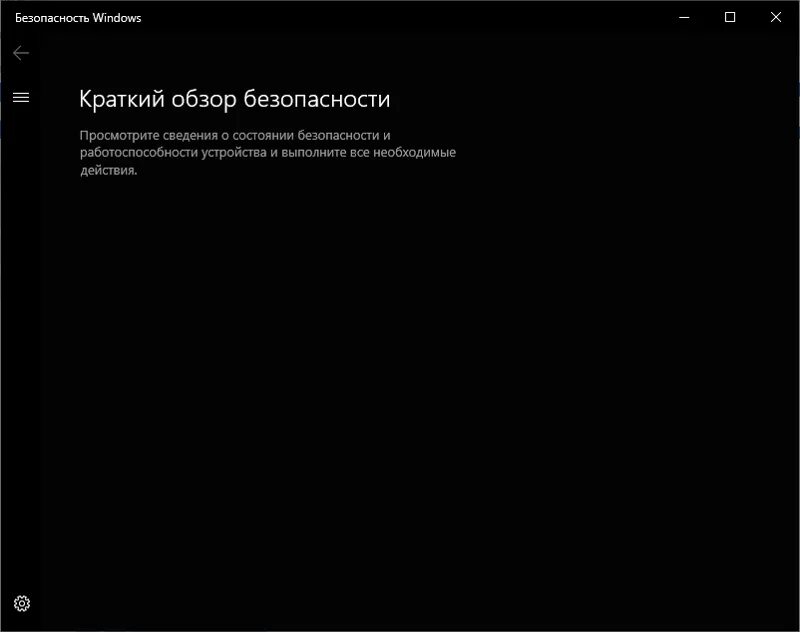Click the Безопасность Windows window title

click(x=78, y=18)
